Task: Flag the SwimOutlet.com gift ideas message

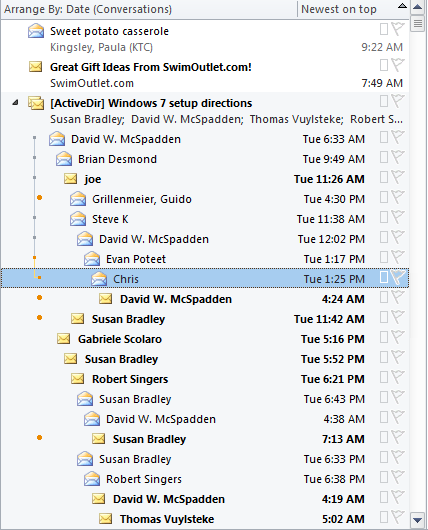Action: pos(398,65)
